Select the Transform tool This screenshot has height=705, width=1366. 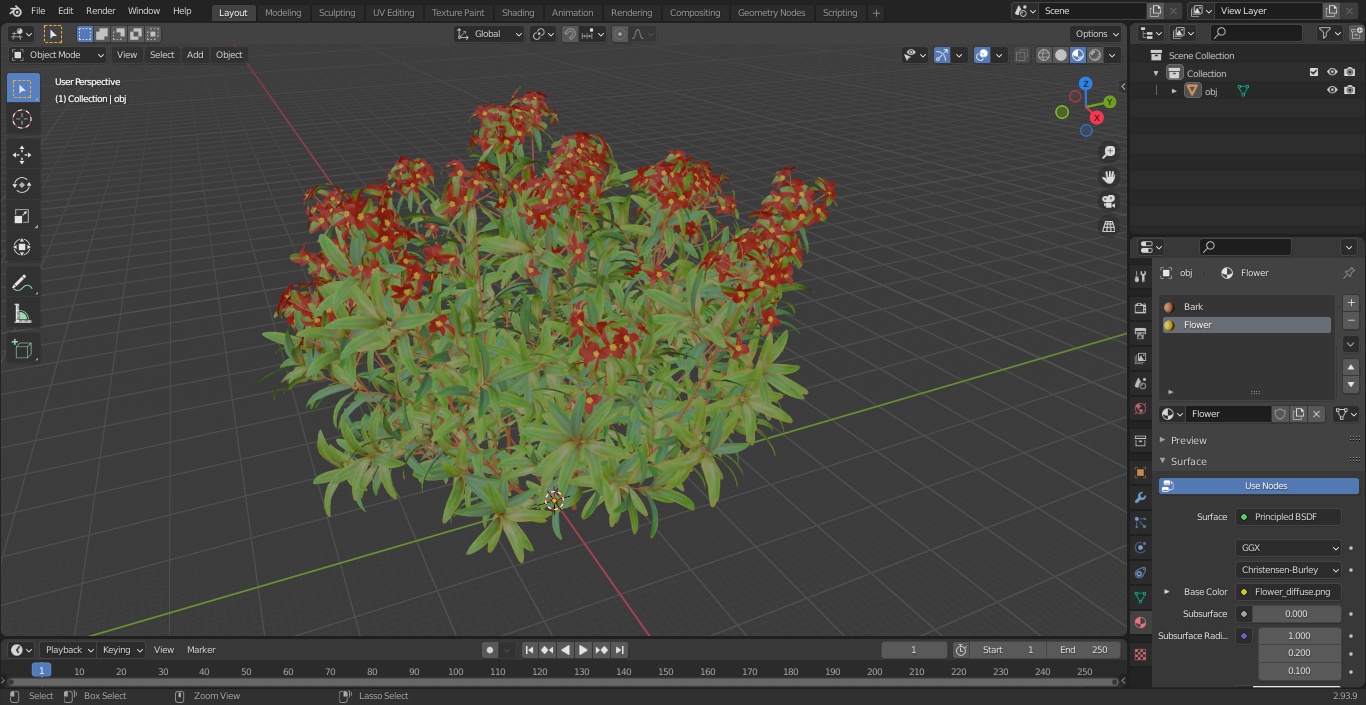[x=22, y=247]
